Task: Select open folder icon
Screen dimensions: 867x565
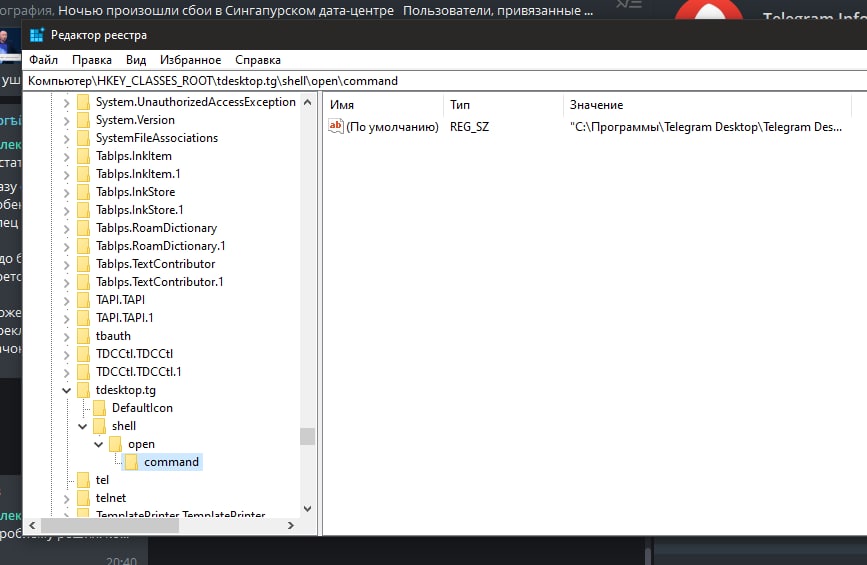Action: point(116,444)
